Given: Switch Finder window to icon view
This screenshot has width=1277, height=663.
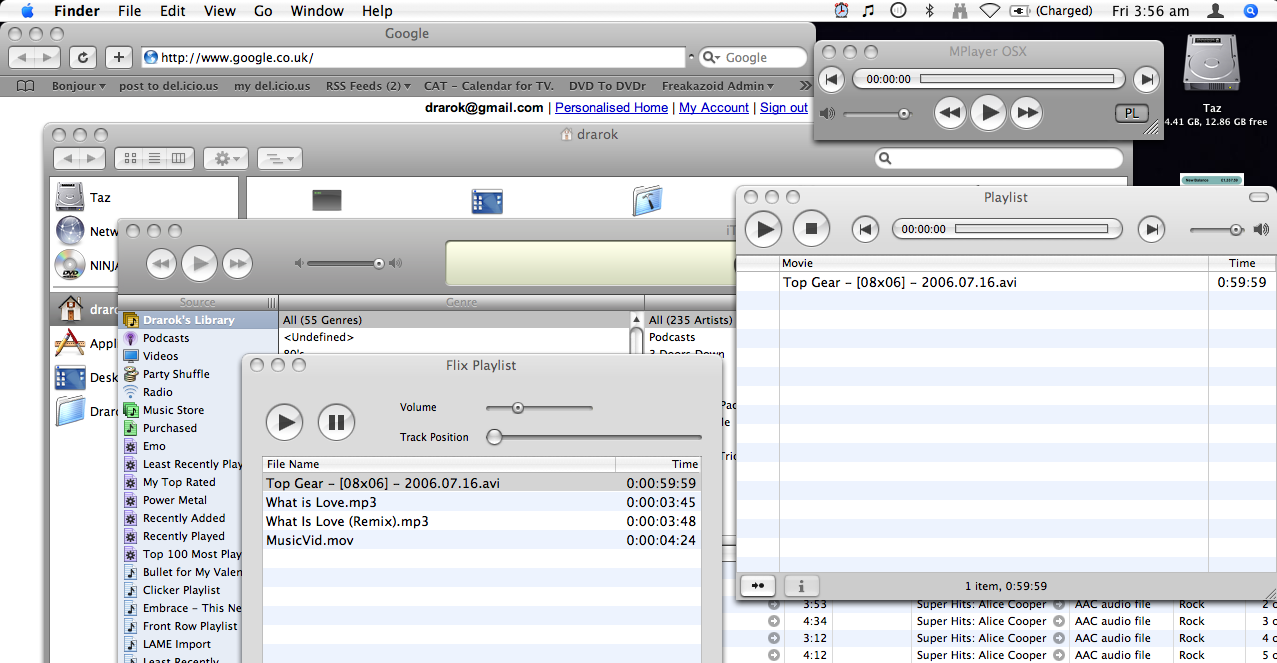Looking at the screenshot, I should pos(129,158).
